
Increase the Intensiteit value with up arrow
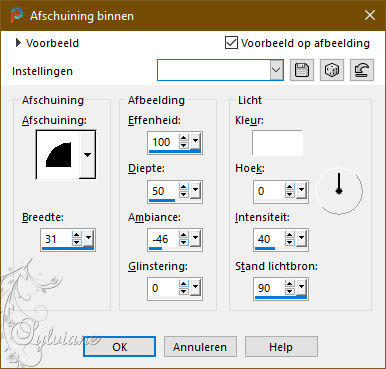tap(290, 235)
